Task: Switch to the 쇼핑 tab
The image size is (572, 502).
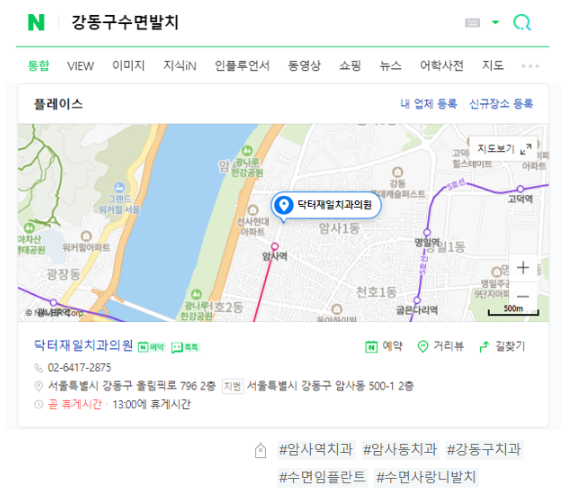Action: pyautogui.click(x=350, y=66)
